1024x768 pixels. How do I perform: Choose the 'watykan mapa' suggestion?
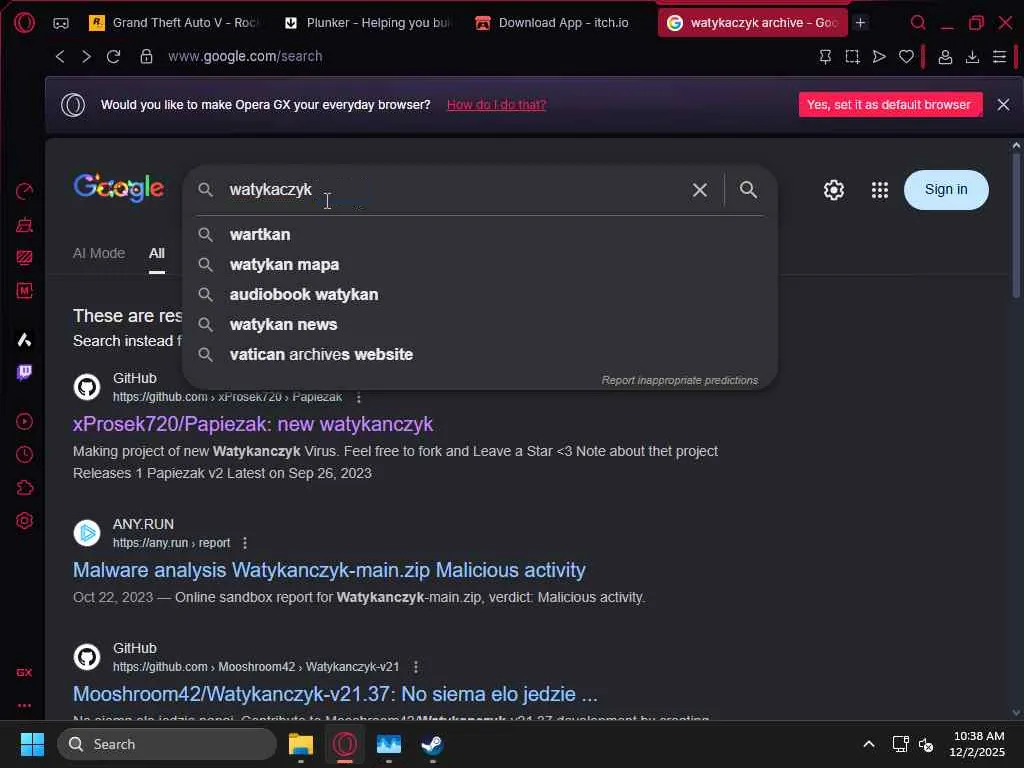coord(479,264)
